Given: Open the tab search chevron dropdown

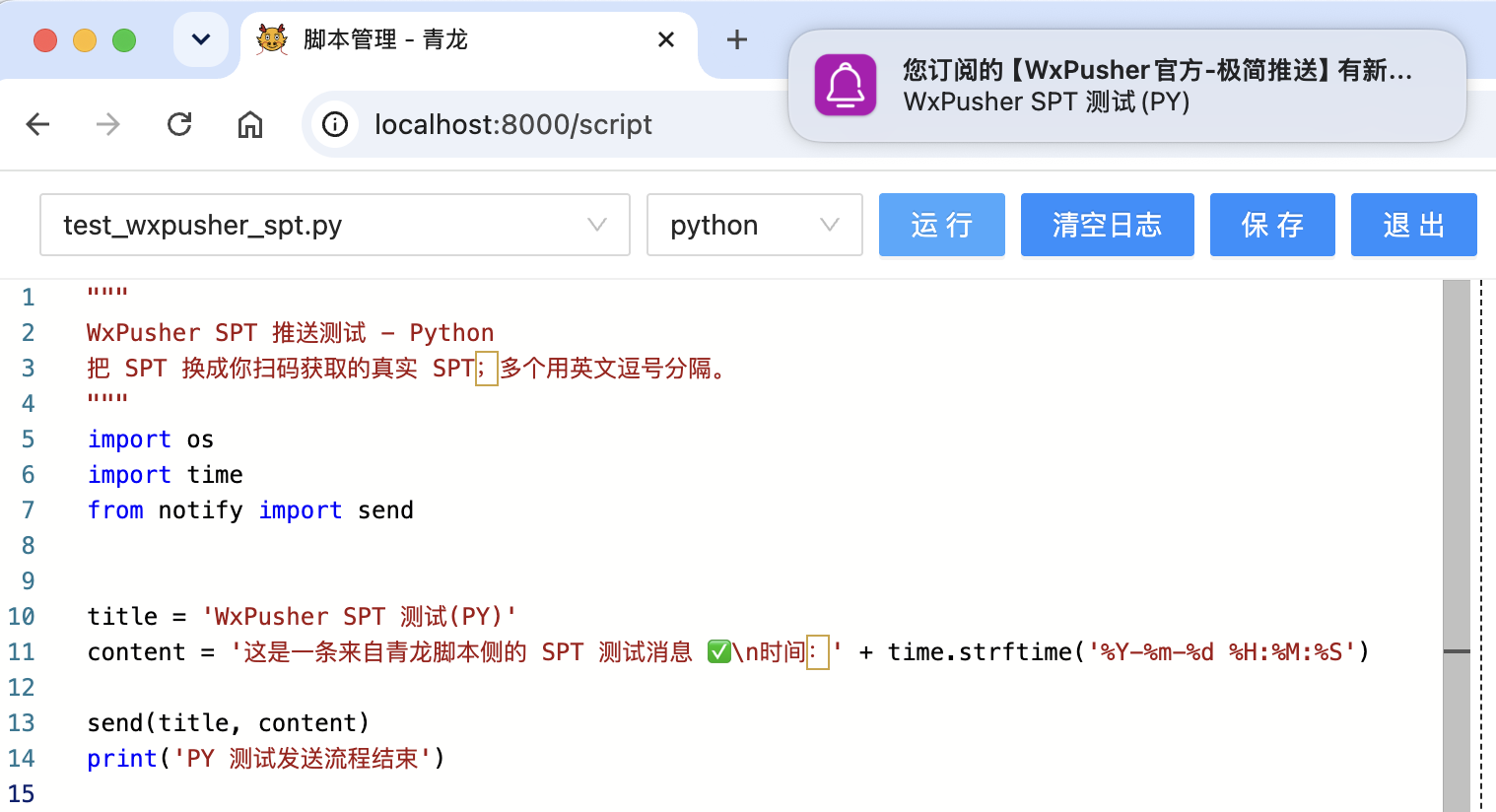Looking at the screenshot, I should pos(201,39).
